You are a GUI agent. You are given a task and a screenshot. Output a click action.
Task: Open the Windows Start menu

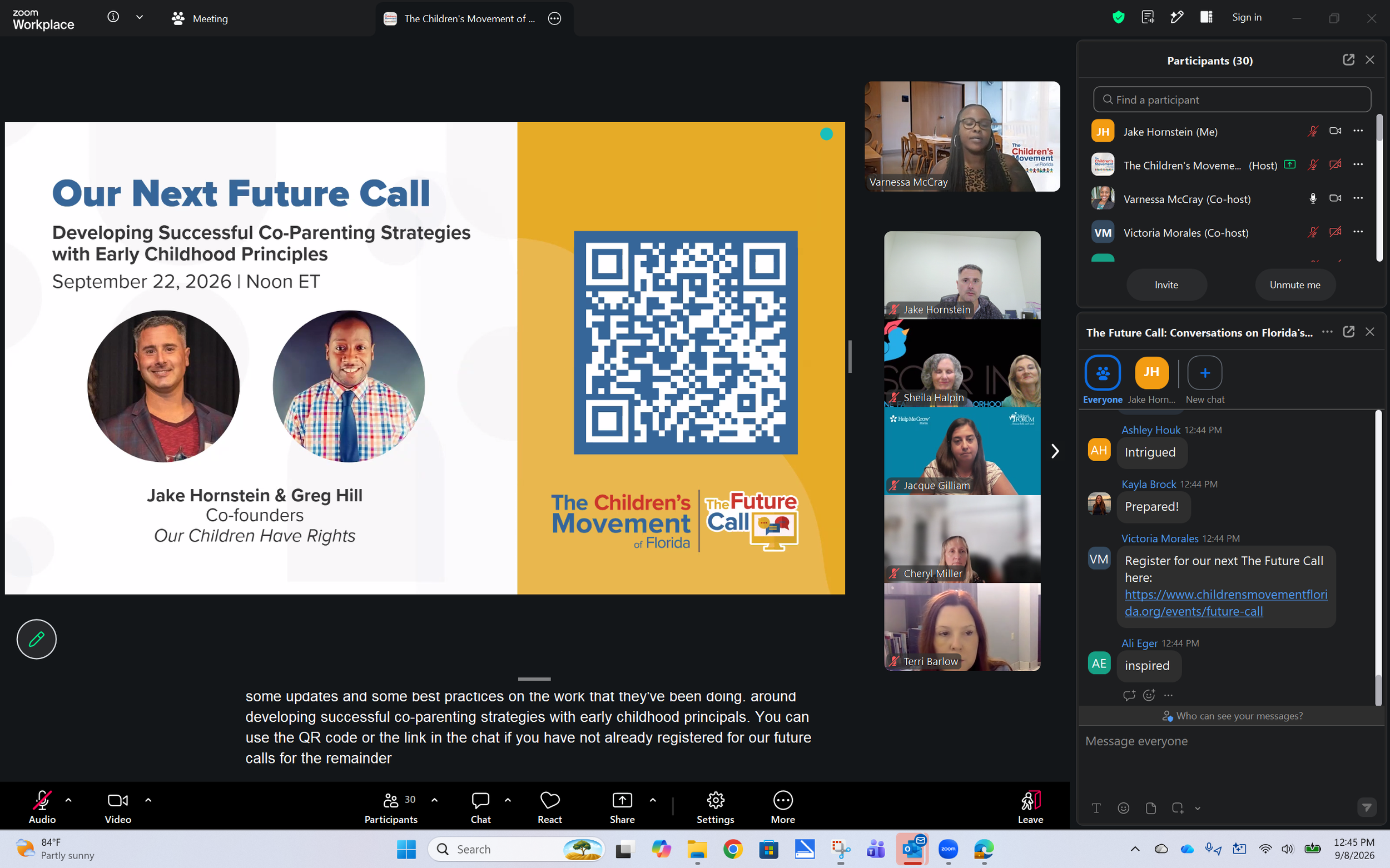pyautogui.click(x=406, y=849)
